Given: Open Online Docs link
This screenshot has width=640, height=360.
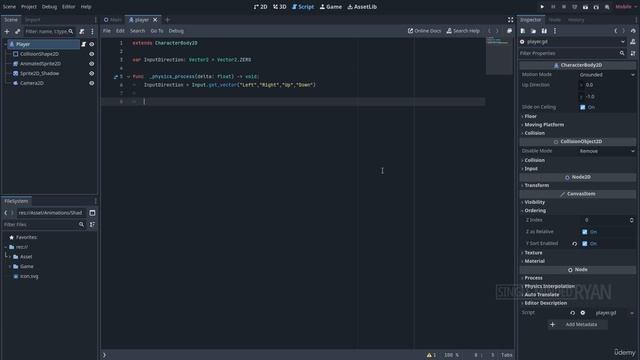Looking at the screenshot, I should point(424,31).
